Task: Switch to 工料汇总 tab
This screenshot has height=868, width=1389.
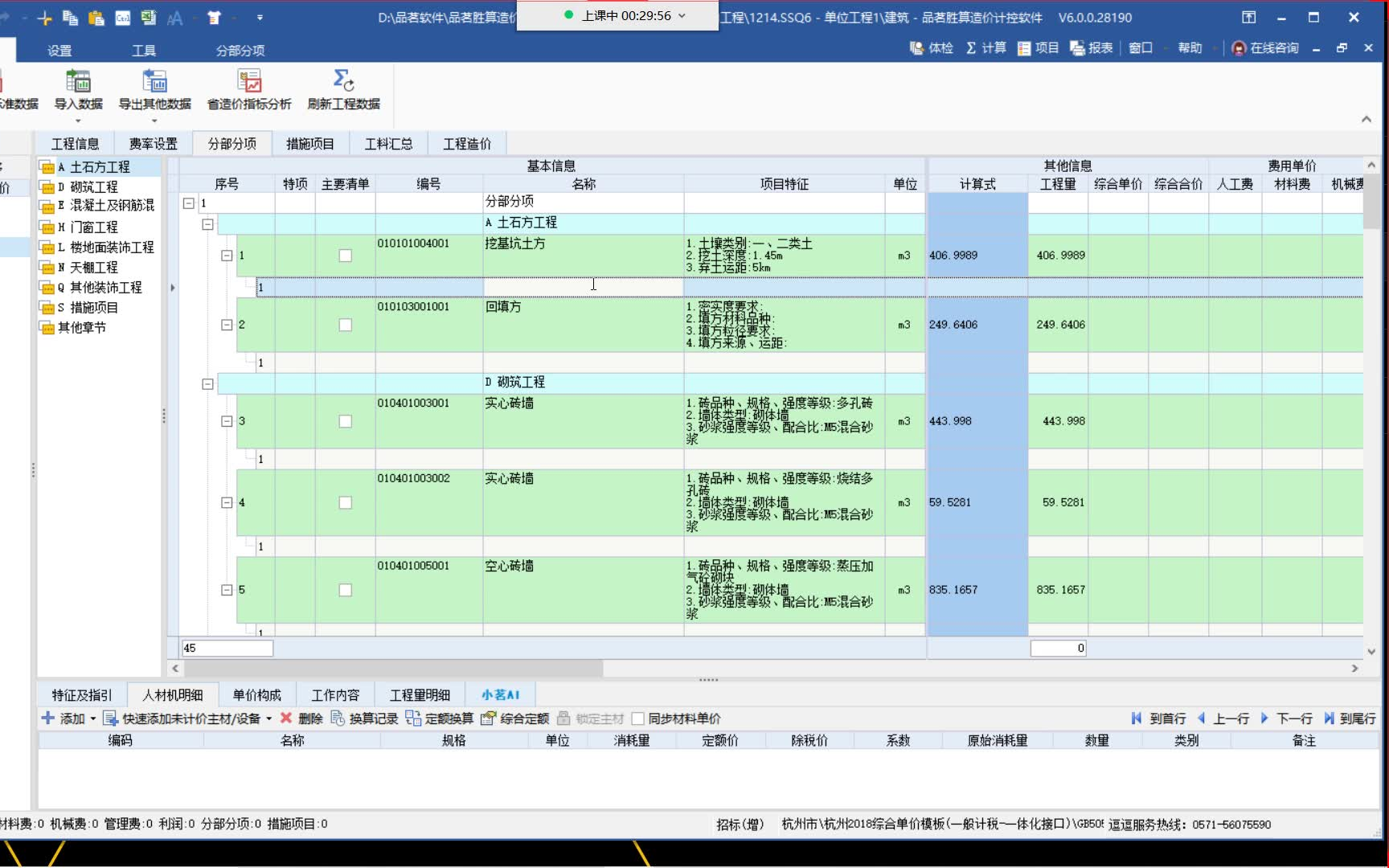Action: (388, 143)
